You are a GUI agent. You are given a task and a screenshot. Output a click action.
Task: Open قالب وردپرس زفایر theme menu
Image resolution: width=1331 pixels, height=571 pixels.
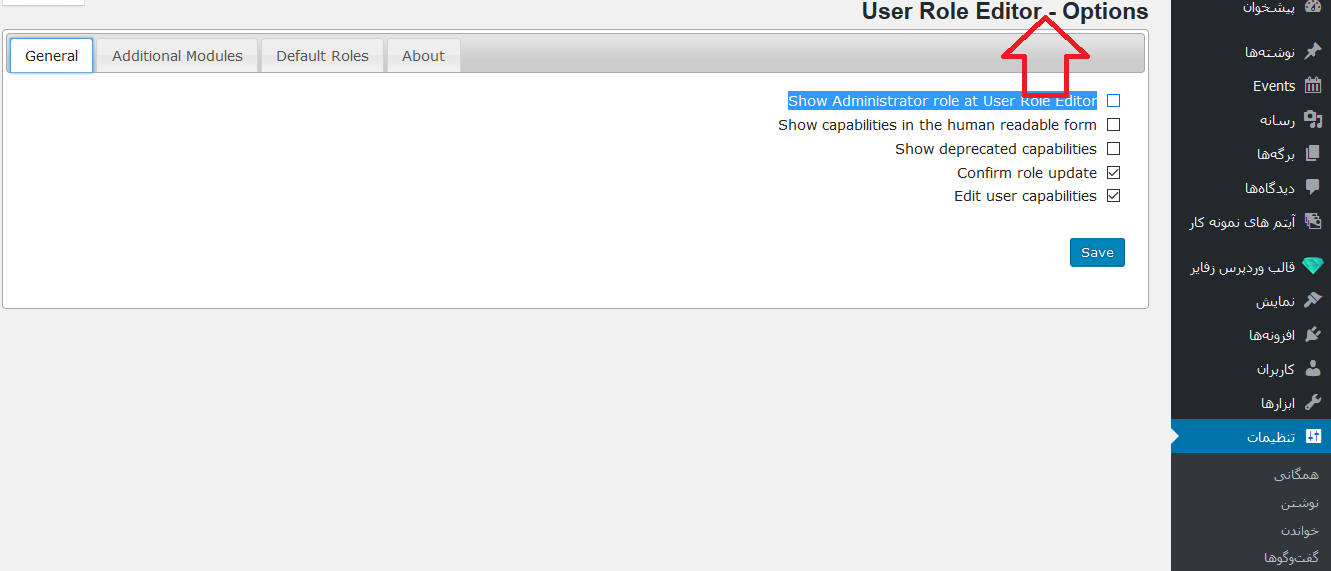[1251, 267]
